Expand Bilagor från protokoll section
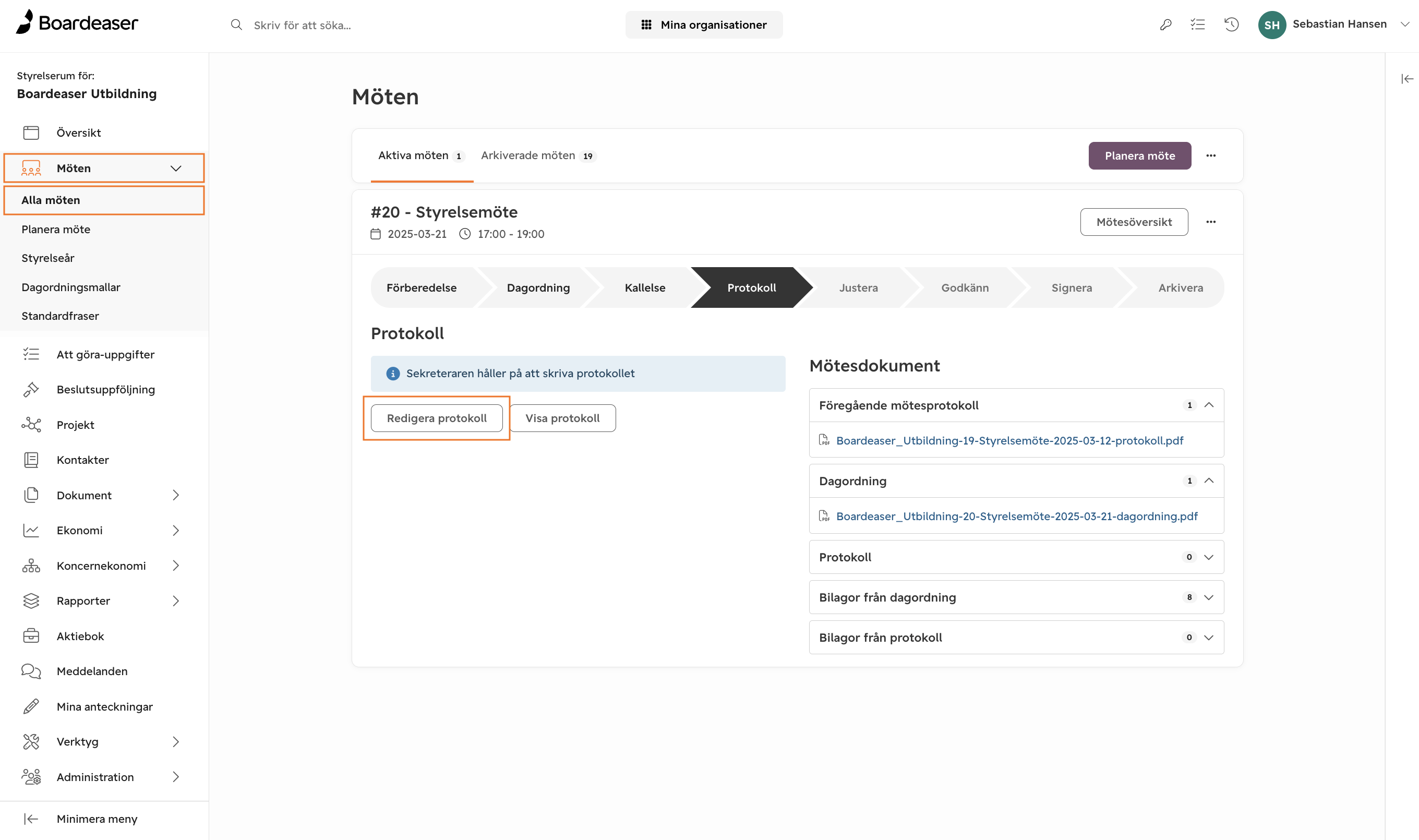This screenshot has width=1419, height=840. point(1209,638)
